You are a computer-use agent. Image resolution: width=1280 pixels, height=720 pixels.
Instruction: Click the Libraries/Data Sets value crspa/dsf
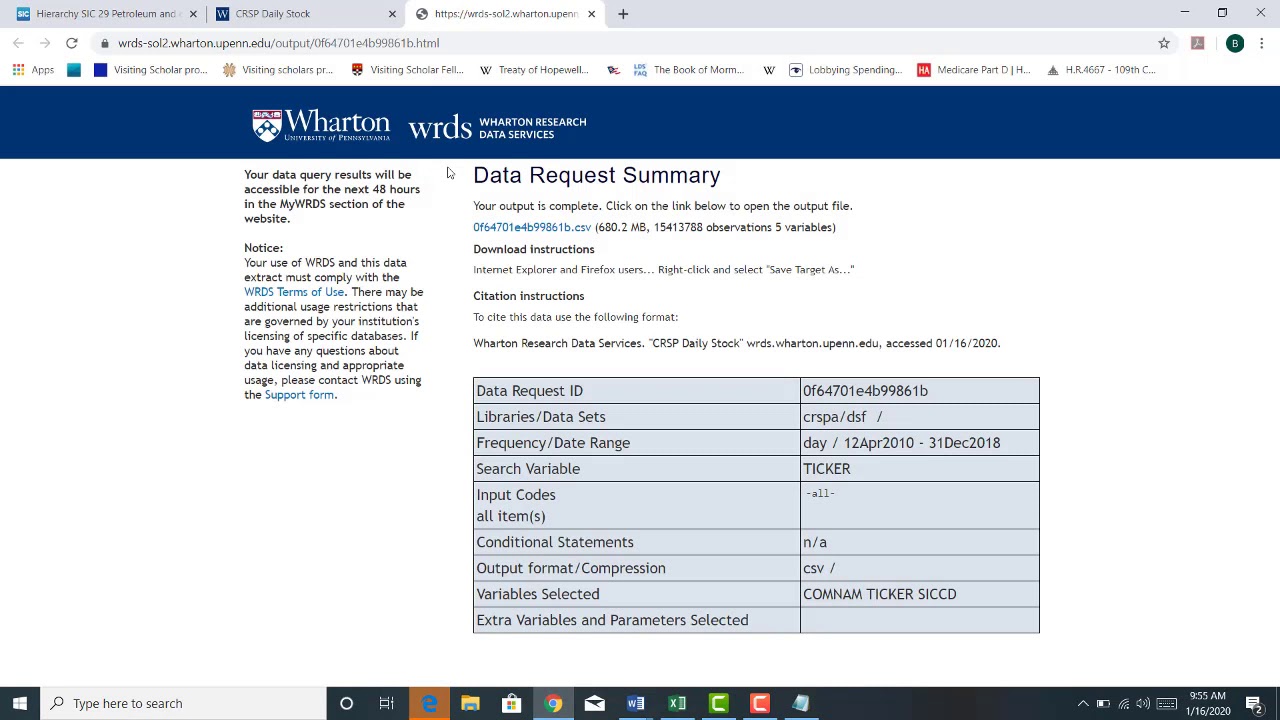(x=842, y=417)
